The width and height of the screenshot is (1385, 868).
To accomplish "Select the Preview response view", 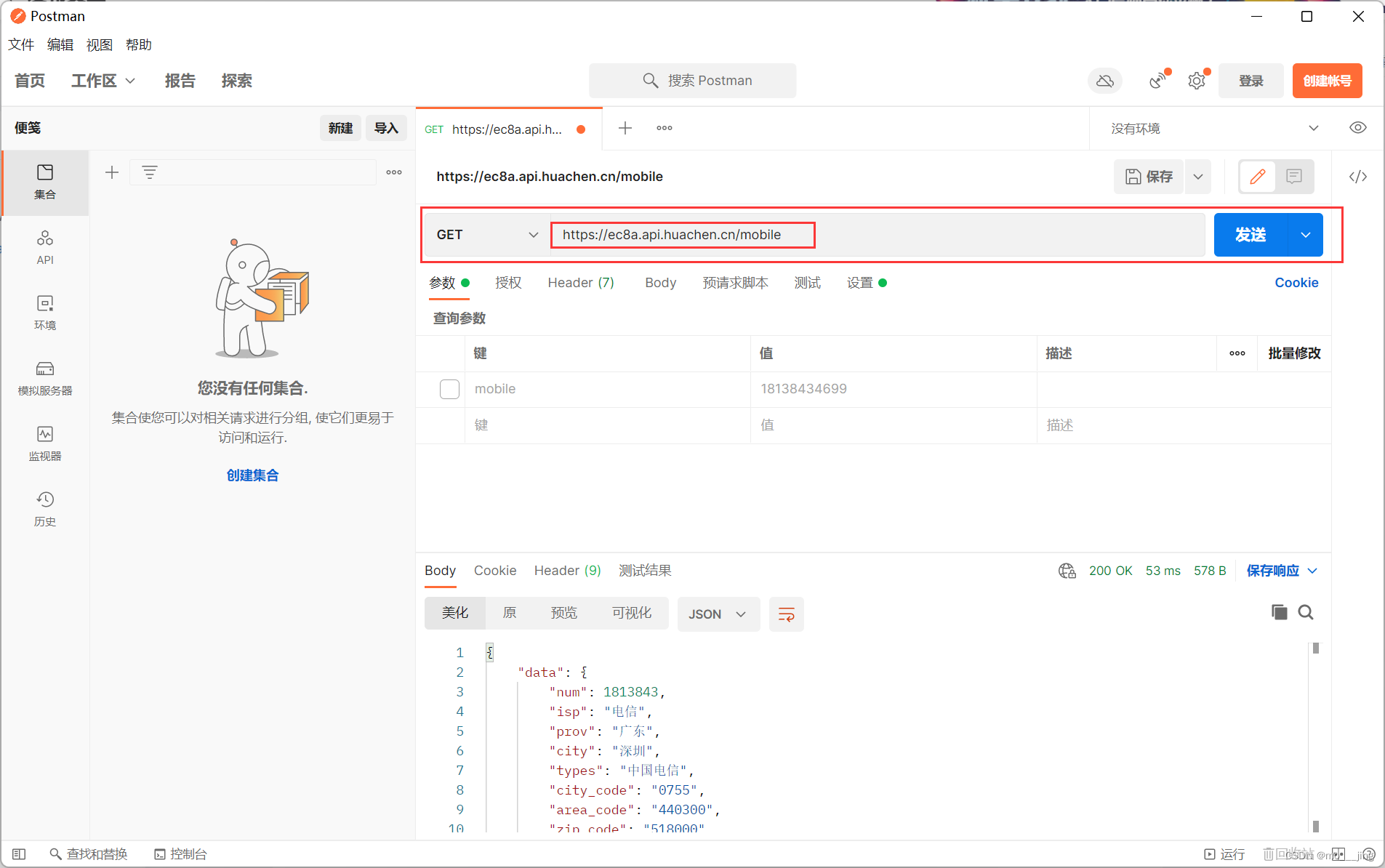I will 564,613.
